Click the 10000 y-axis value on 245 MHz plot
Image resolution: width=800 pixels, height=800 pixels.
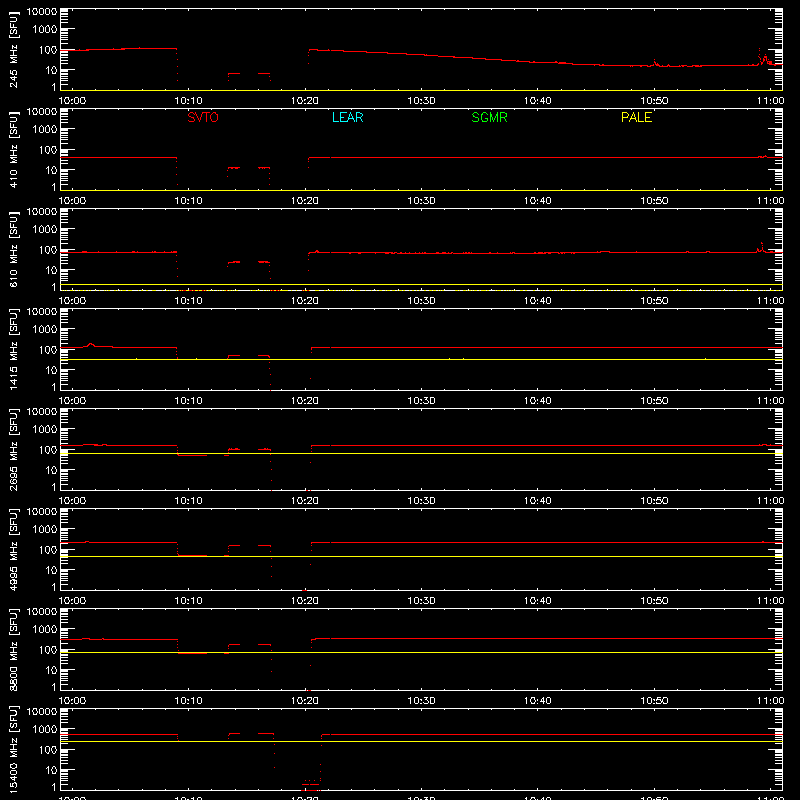click(42, 12)
